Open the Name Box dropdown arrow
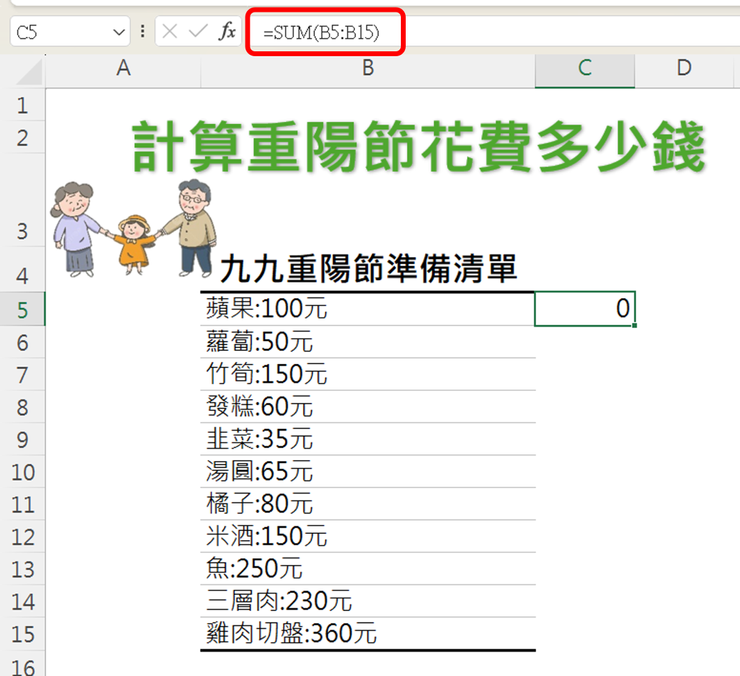This screenshot has height=676, width=740. coord(119,32)
